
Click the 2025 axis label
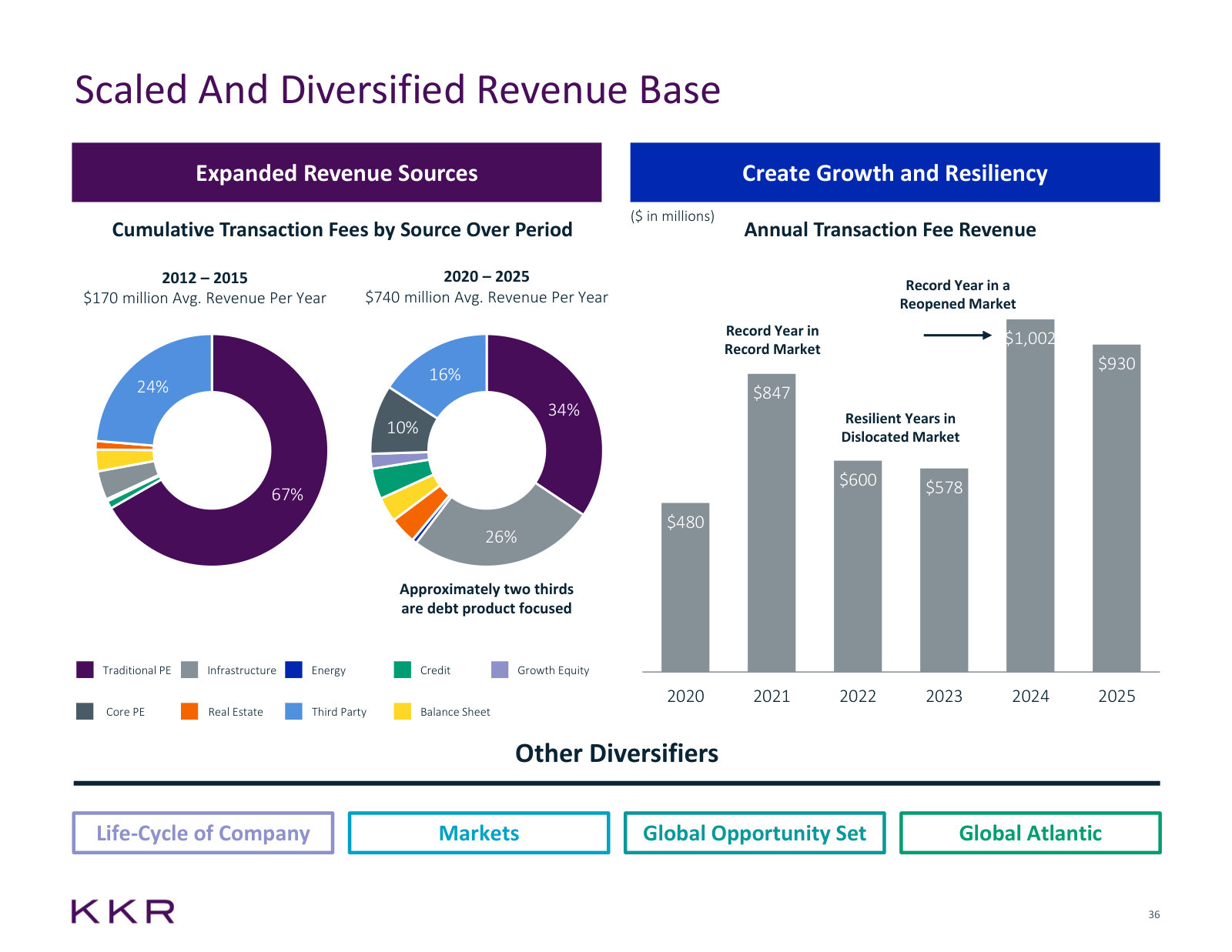1116,696
